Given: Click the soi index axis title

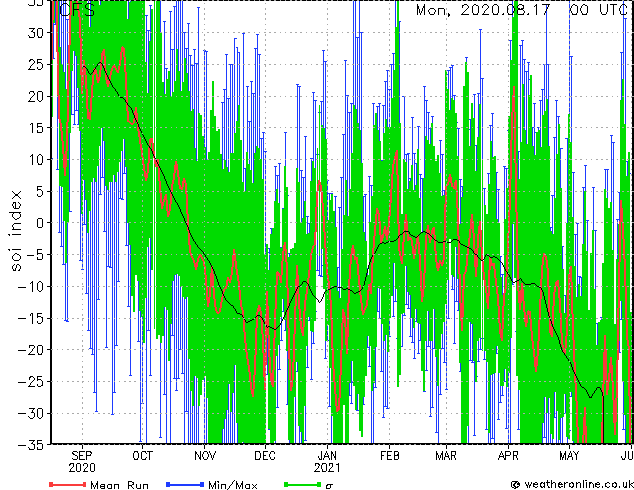Looking at the screenshot, I should coord(15,230).
